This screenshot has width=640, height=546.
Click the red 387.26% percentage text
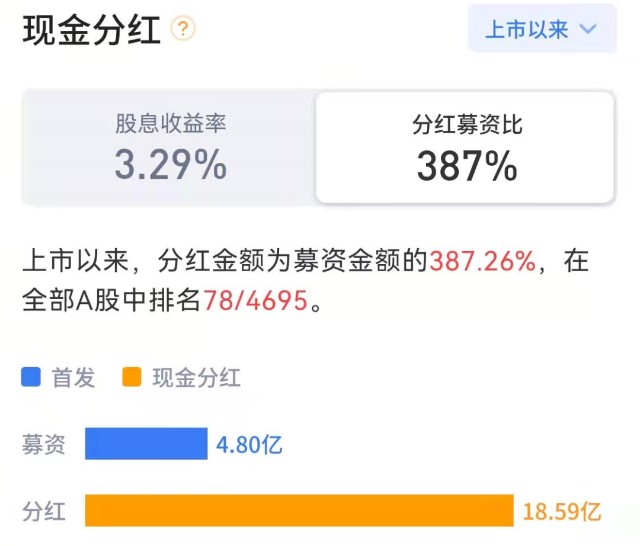click(484, 263)
